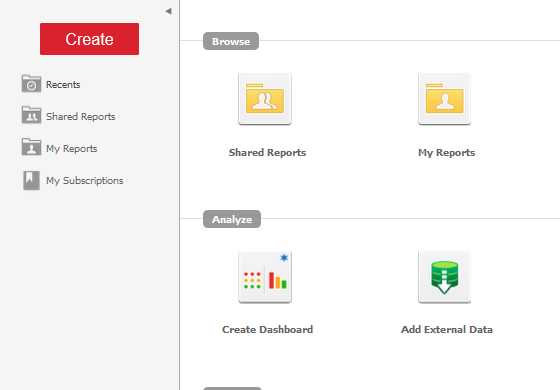Launch the Create Dashboard chart icon tile

pyautogui.click(x=265, y=277)
